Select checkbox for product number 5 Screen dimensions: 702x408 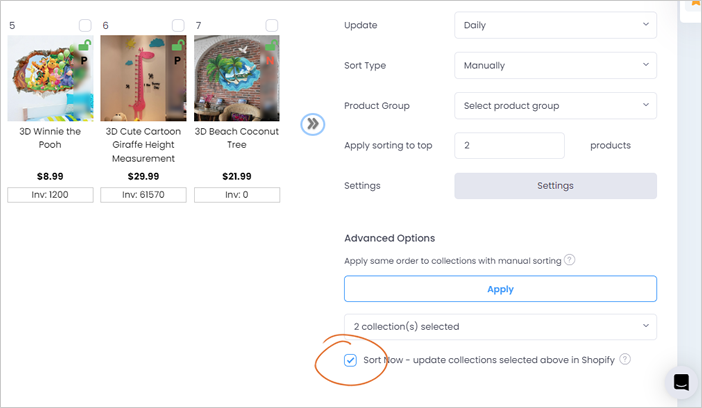pyautogui.click(x=85, y=25)
